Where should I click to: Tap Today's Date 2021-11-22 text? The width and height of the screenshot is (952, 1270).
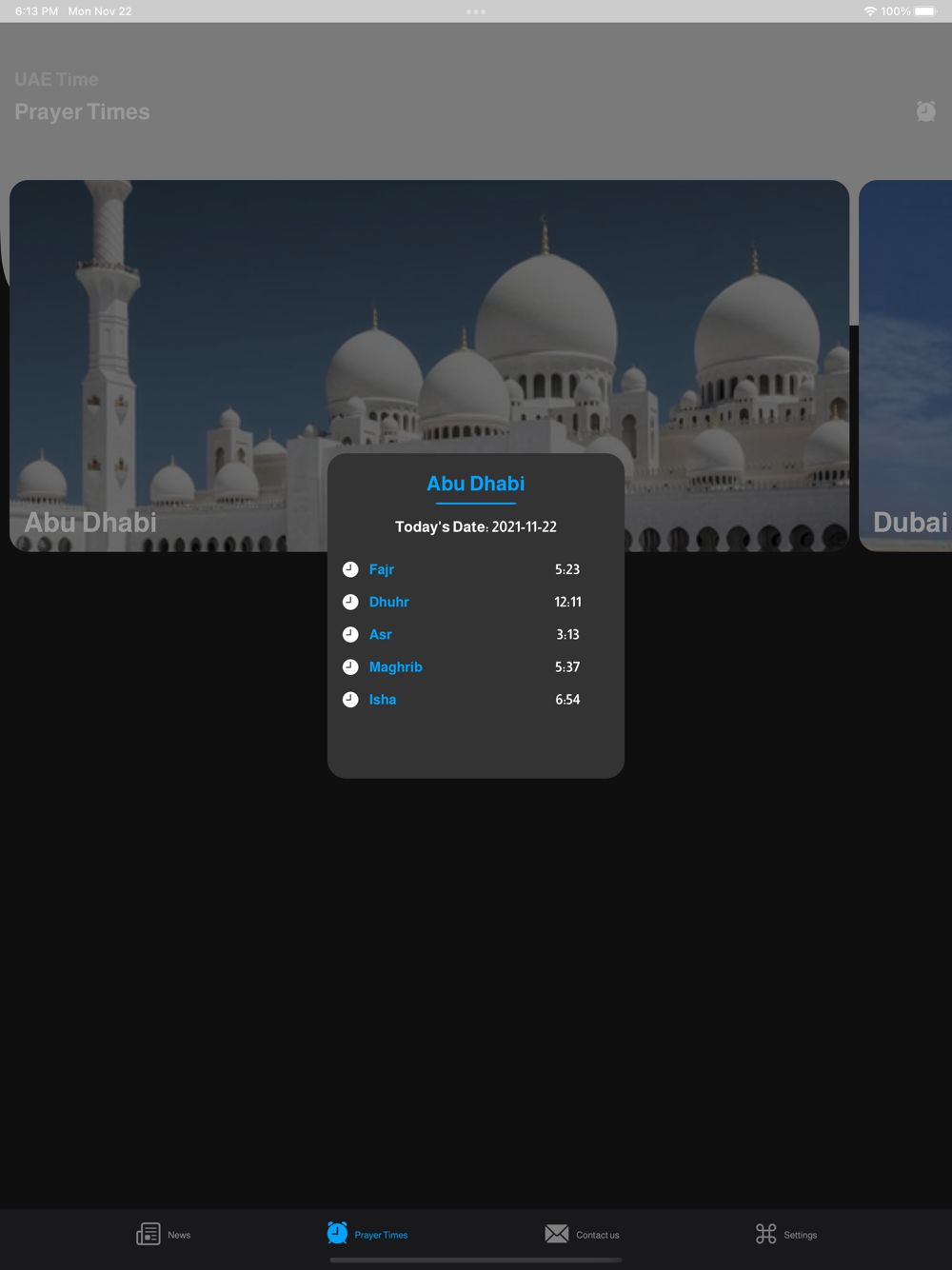pos(476,526)
